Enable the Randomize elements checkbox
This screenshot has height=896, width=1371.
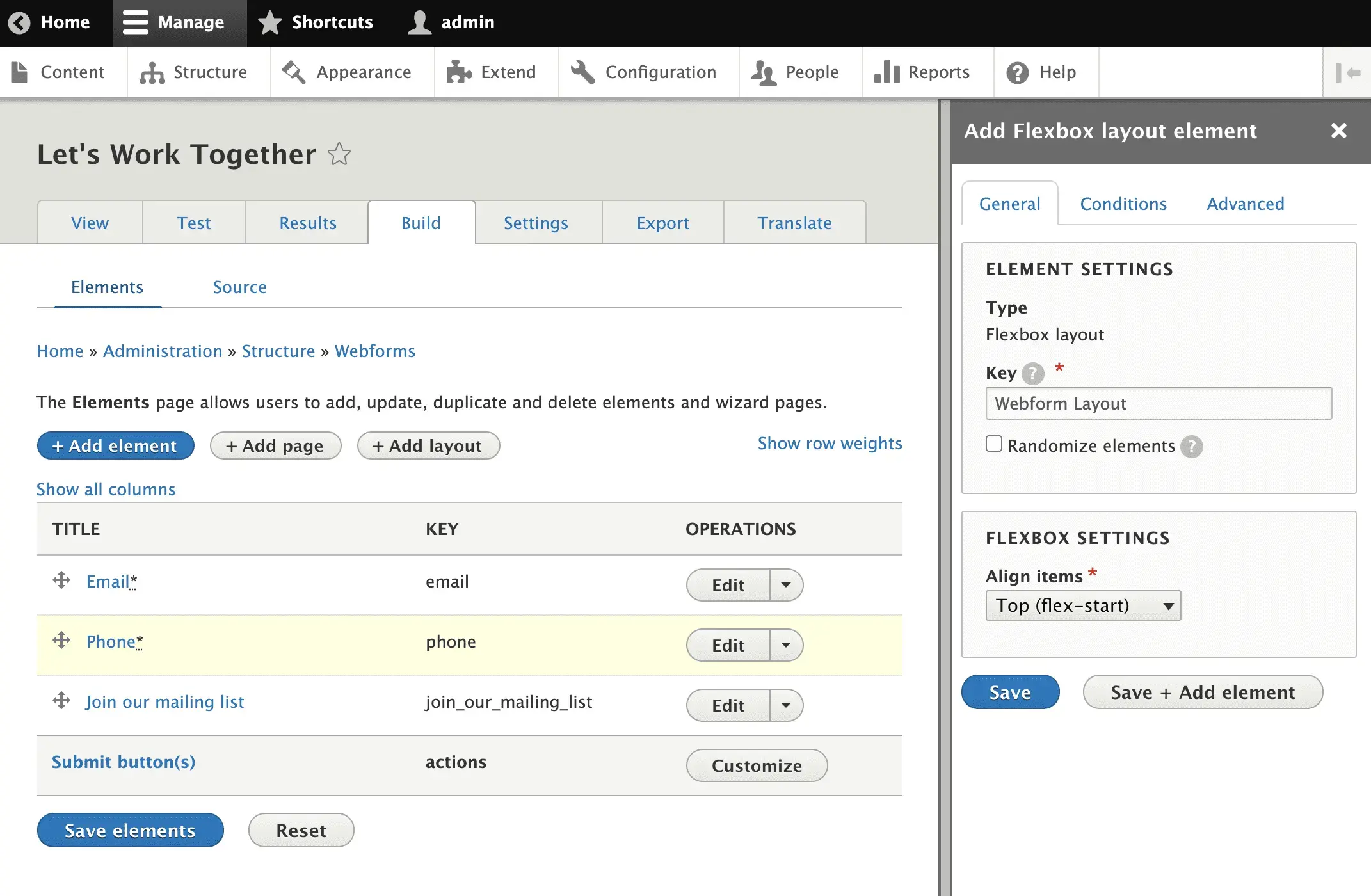(x=994, y=444)
